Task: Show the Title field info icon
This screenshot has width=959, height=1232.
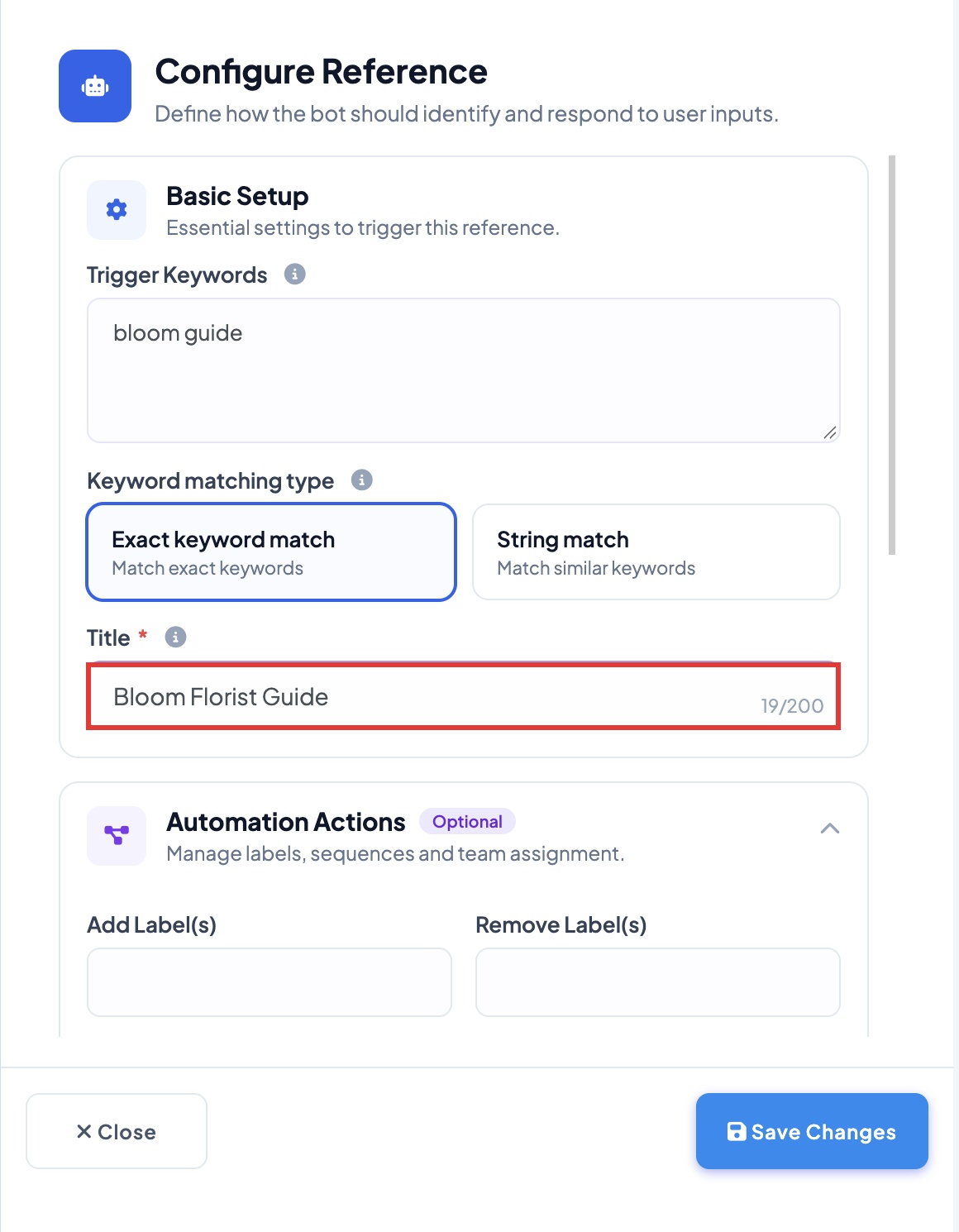Action: click(176, 637)
